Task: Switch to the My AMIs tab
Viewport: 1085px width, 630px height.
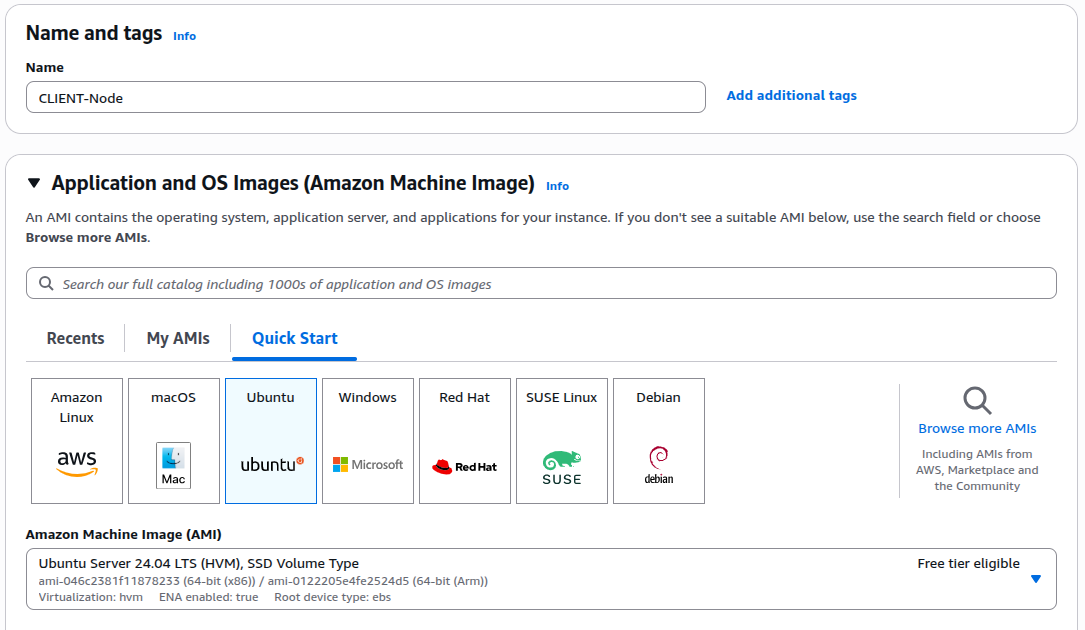Action: coord(178,339)
